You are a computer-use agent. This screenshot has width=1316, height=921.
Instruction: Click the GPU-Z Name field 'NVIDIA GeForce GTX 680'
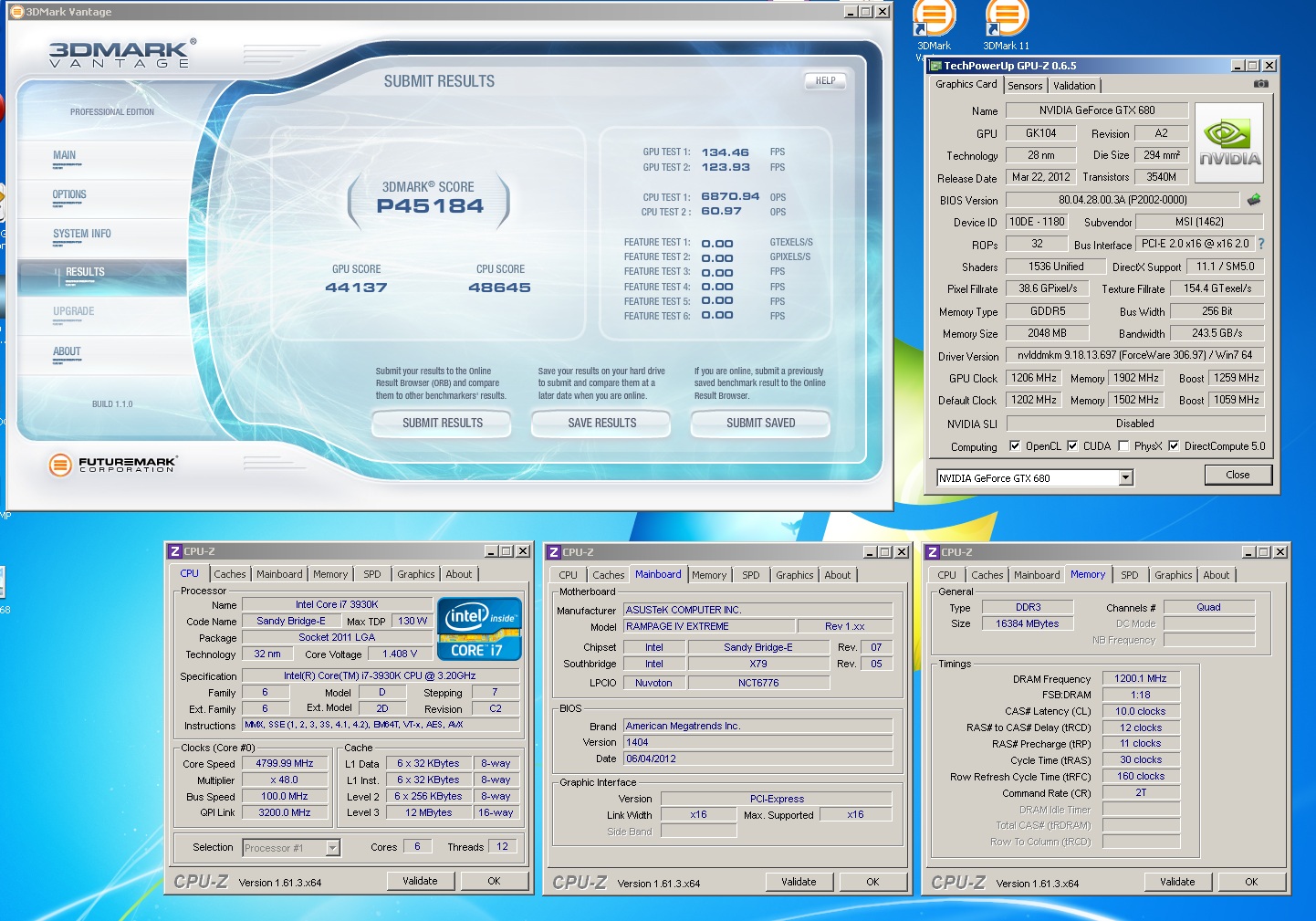coord(1097,110)
